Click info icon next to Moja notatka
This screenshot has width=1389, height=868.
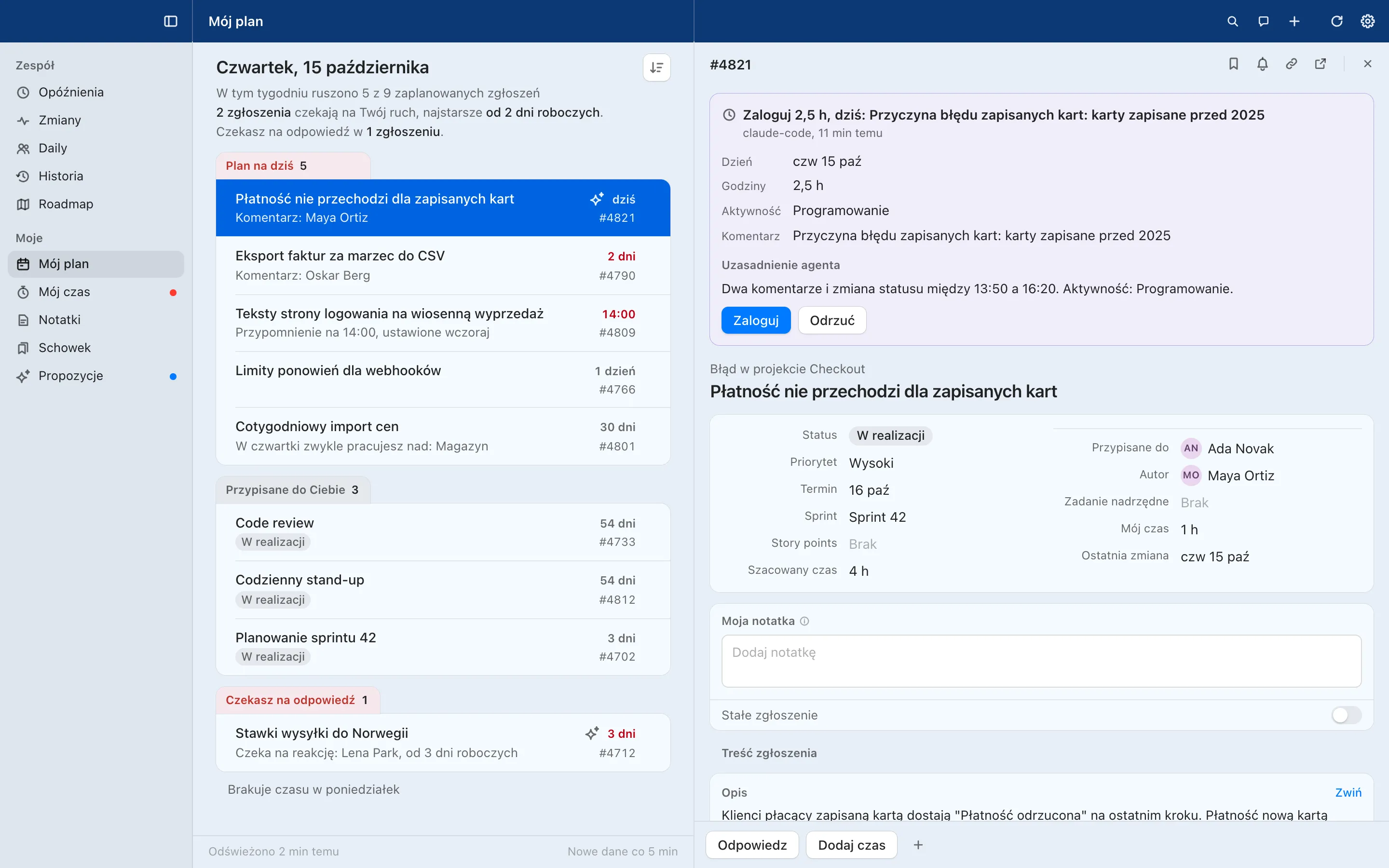pos(804,621)
